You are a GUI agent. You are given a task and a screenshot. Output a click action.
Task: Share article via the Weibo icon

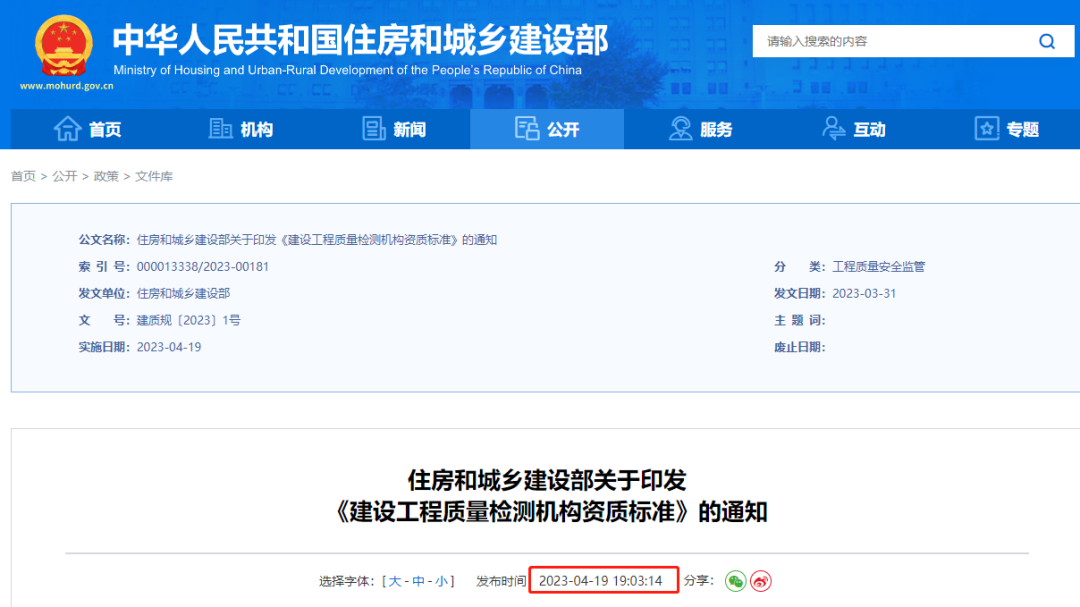761,580
